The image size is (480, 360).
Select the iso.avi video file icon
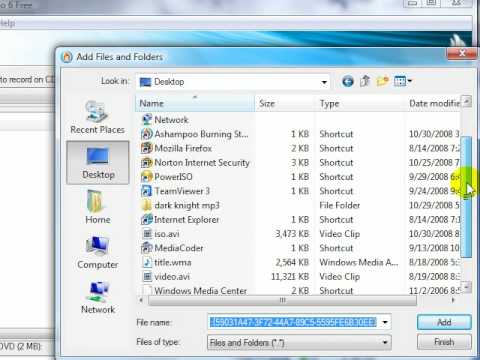[146, 234]
